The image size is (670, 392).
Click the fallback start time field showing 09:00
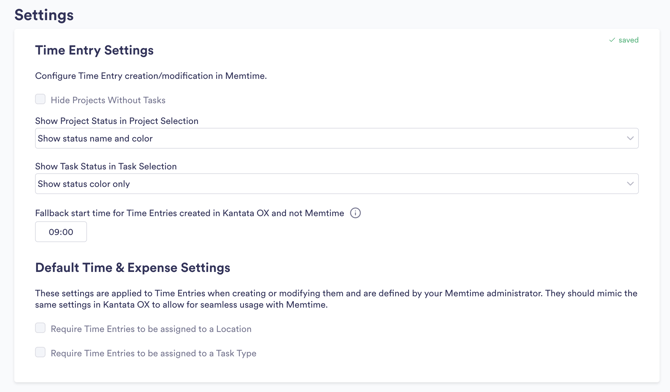click(61, 232)
